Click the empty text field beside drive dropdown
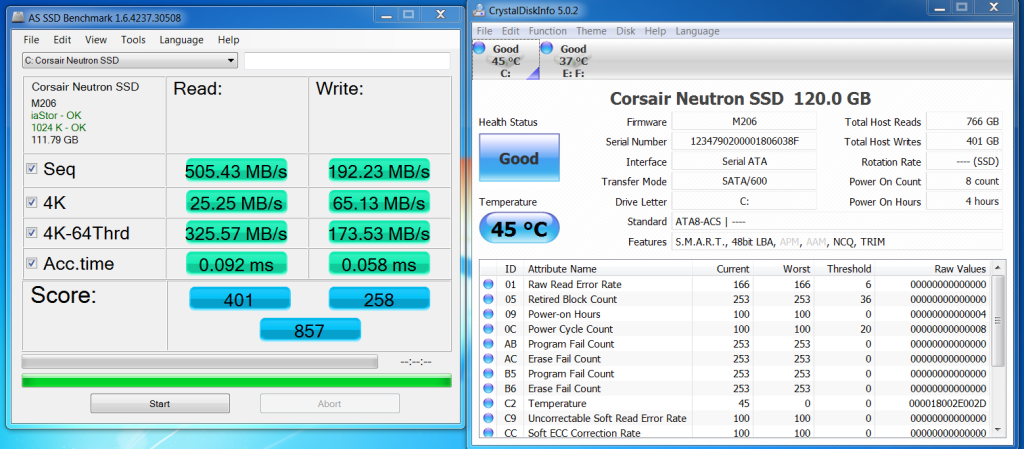This screenshot has width=1024, height=449. tap(347, 61)
